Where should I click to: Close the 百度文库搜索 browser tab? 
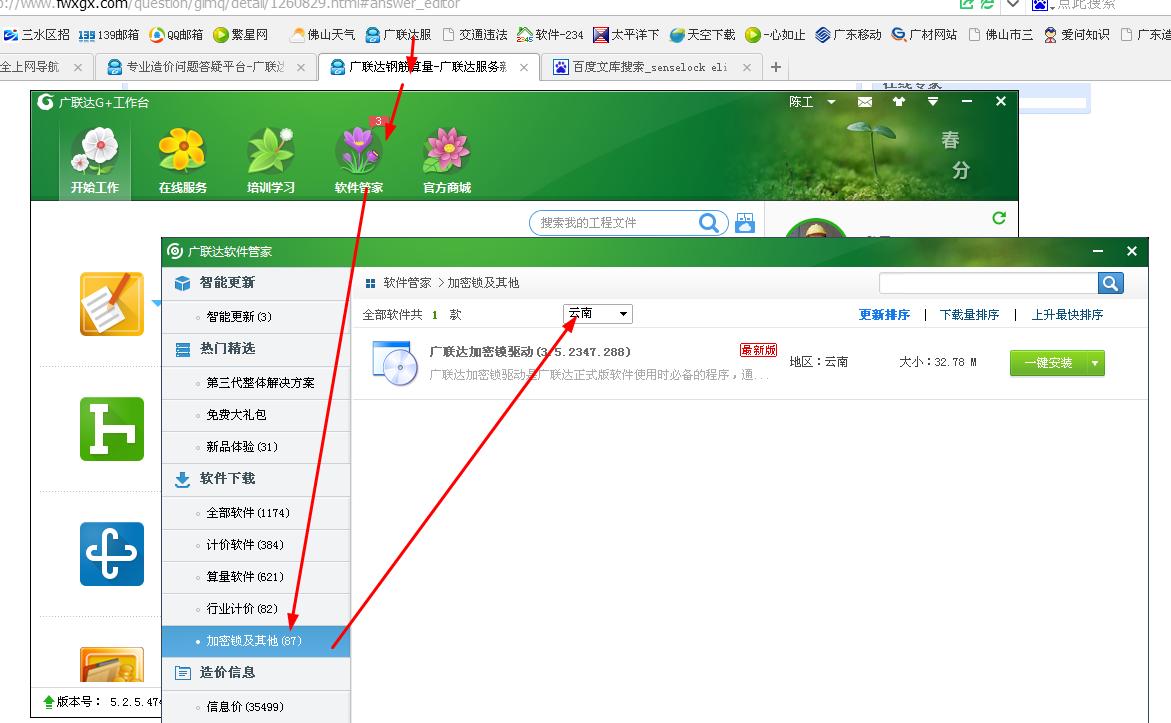(x=747, y=67)
